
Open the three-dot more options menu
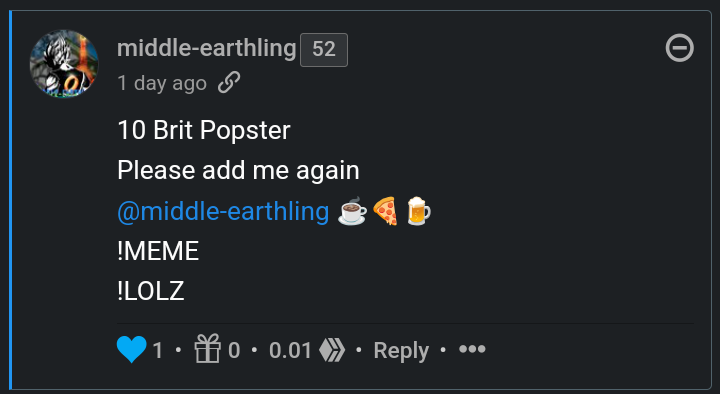472,349
